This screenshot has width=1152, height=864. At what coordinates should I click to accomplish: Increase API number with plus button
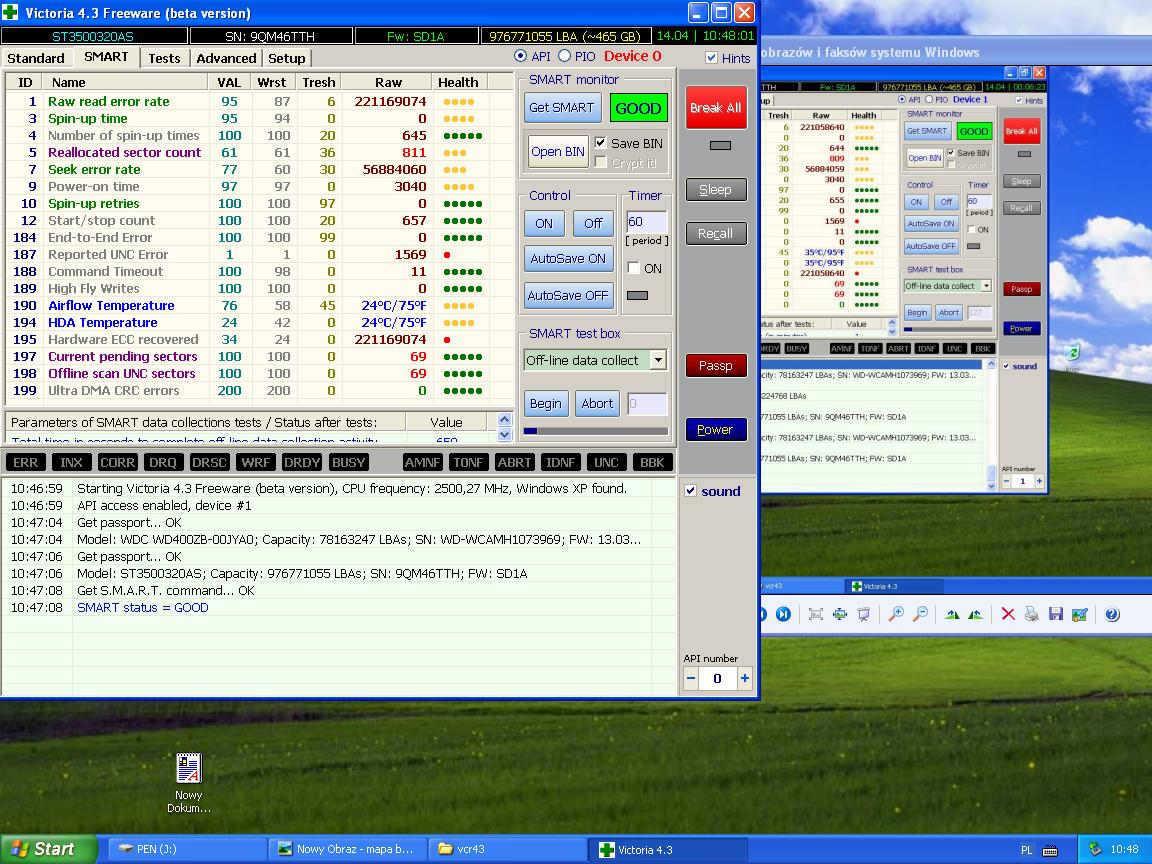click(x=744, y=678)
